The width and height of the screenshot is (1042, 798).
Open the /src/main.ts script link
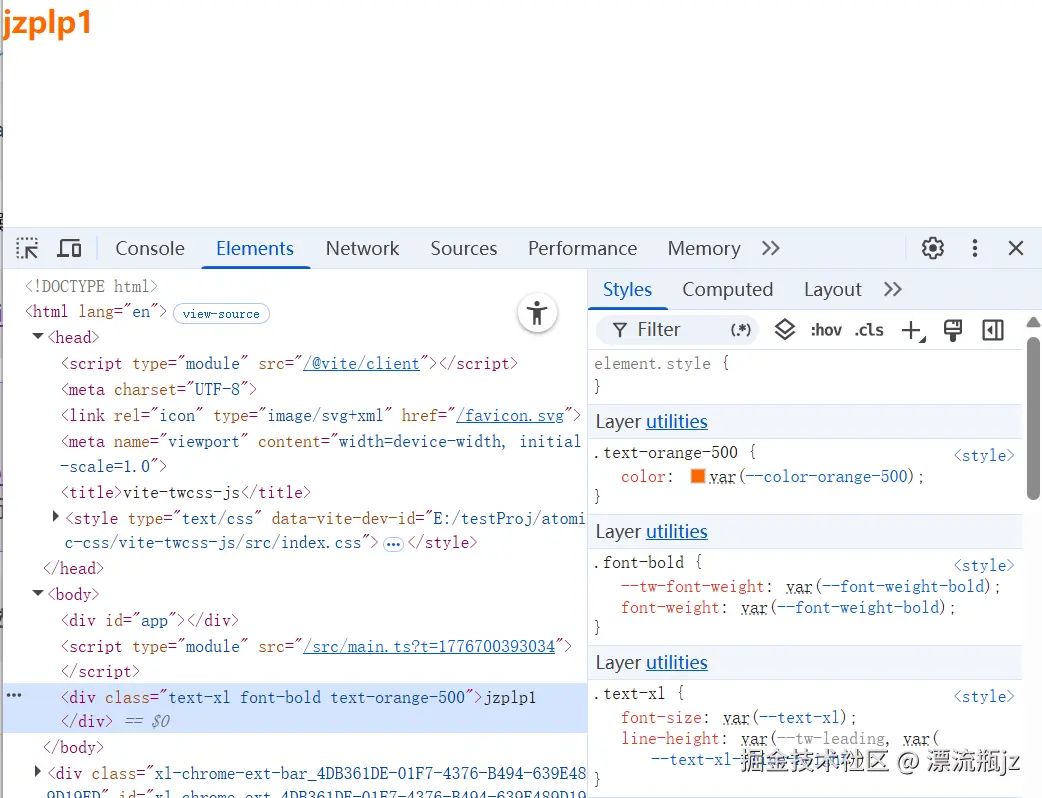click(429, 646)
